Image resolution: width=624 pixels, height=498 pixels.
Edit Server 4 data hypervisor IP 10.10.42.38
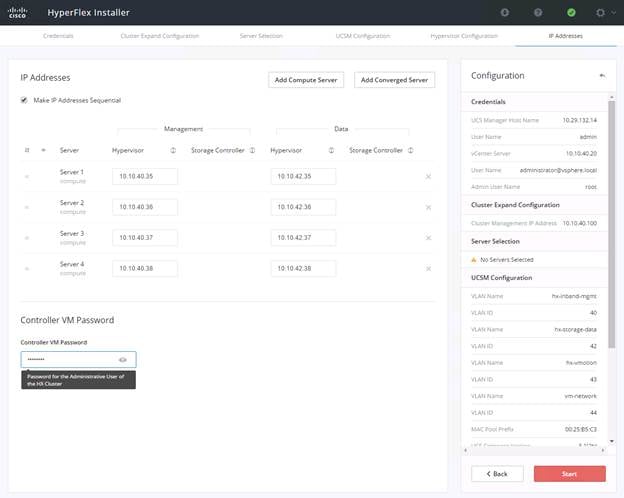[303, 268]
